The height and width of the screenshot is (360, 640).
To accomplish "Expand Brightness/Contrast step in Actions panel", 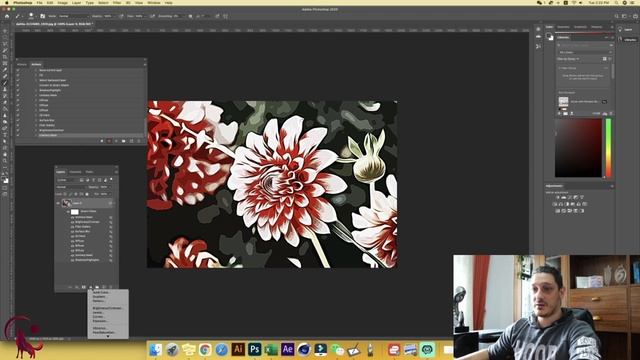I will 36,130.
